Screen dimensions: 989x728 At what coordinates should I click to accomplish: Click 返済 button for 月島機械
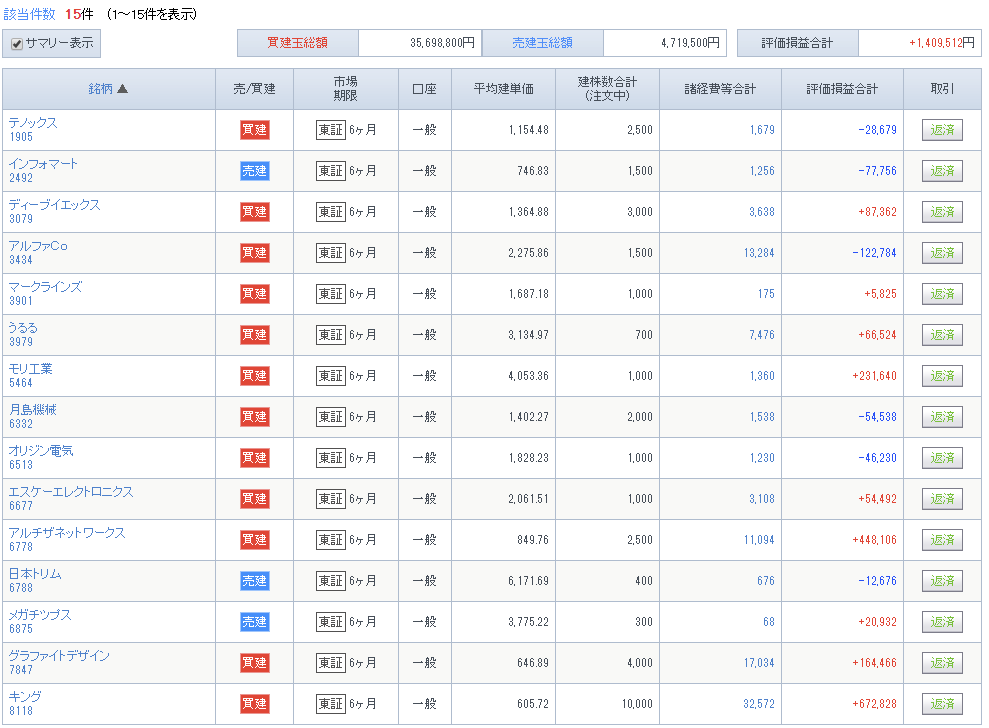942,417
